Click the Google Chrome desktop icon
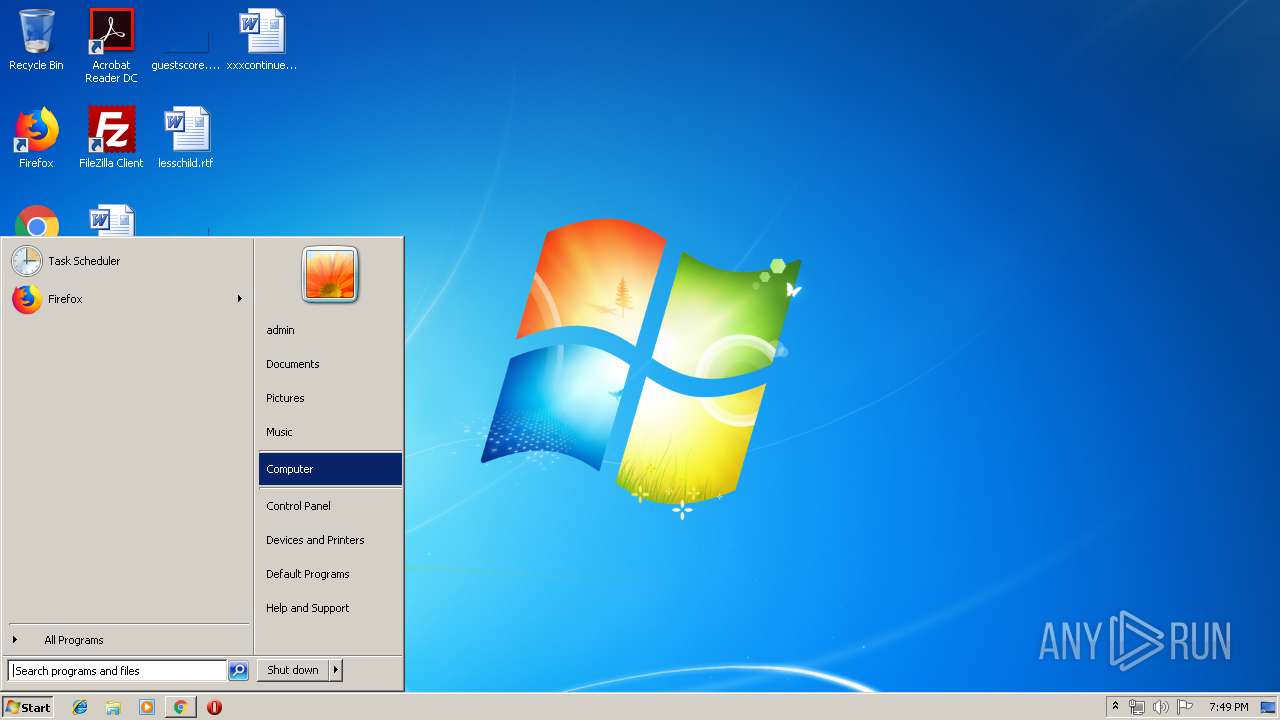Viewport: 1280px width, 720px height. 37,221
